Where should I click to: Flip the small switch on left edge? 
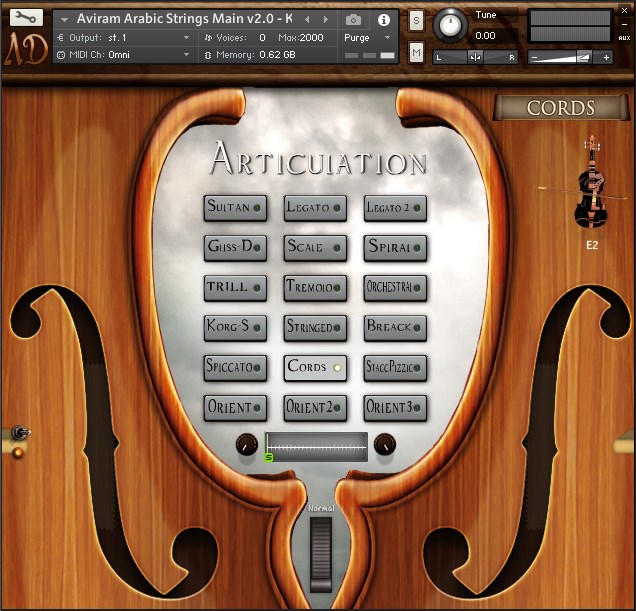click(18, 433)
